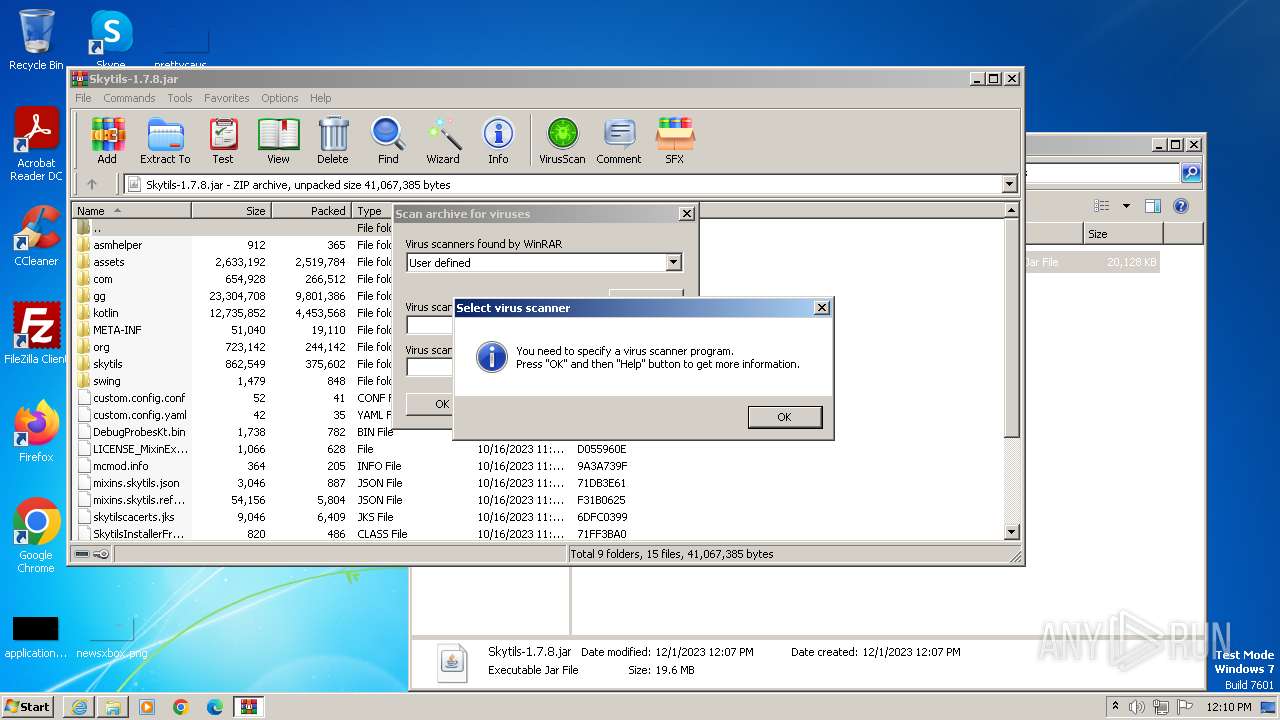This screenshot has height=720, width=1280.
Task: Open Internet Explorer from the taskbar
Action: (79, 707)
